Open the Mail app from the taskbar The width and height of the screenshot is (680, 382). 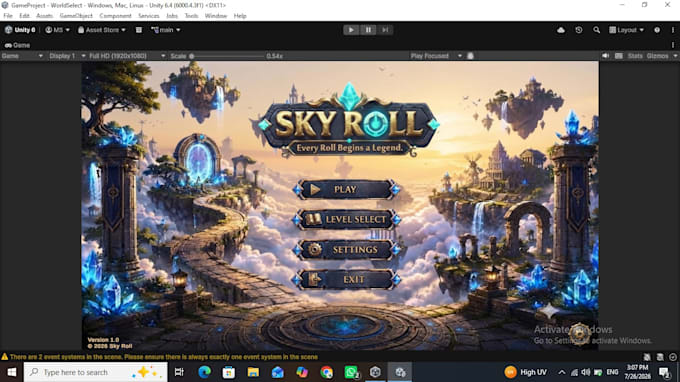click(x=278, y=372)
